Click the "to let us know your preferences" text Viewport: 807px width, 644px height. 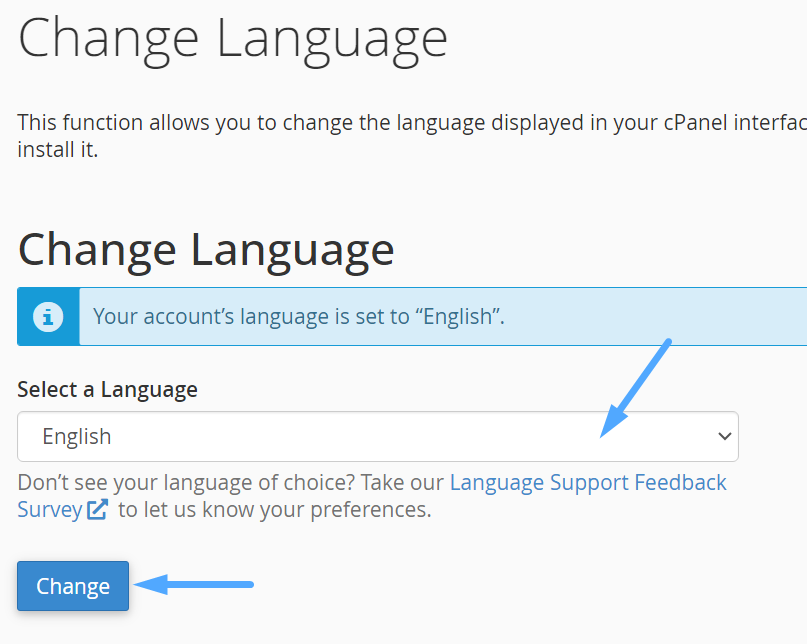(274, 510)
